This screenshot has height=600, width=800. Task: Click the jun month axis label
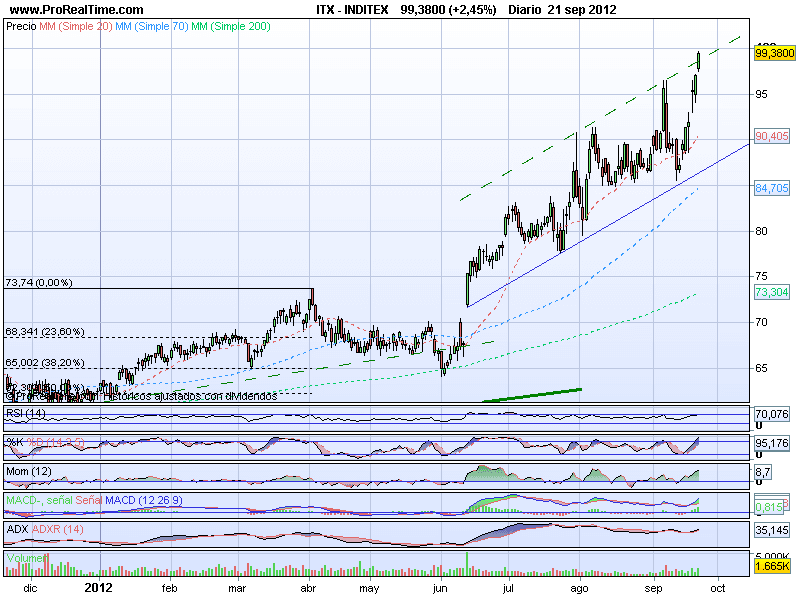point(440,589)
